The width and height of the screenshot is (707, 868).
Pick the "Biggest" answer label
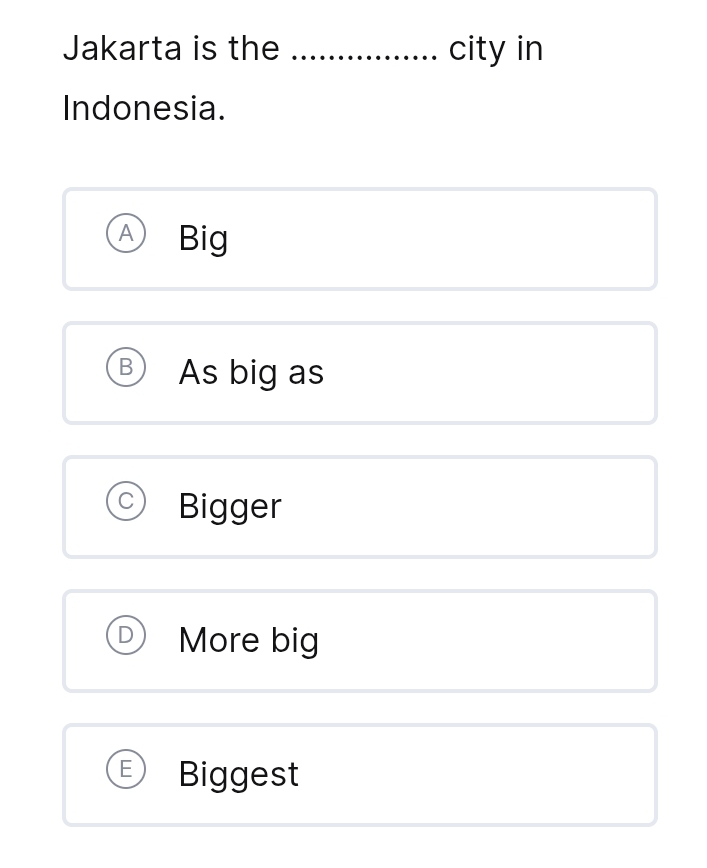(238, 775)
